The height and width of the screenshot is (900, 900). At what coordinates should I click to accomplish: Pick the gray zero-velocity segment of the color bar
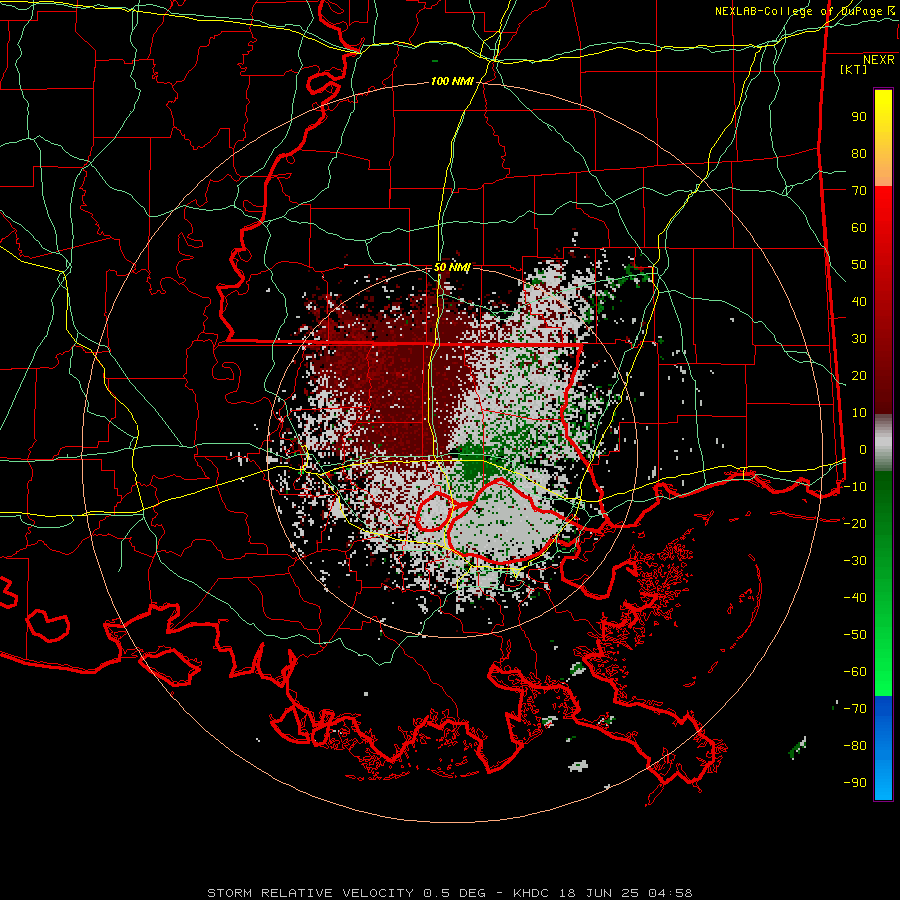click(883, 443)
